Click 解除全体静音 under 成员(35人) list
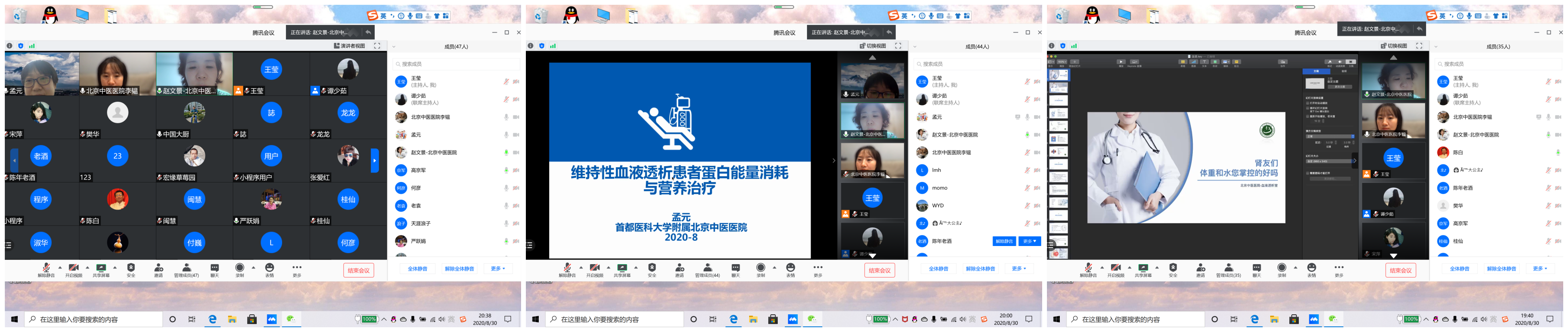 (x=1501, y=269)
